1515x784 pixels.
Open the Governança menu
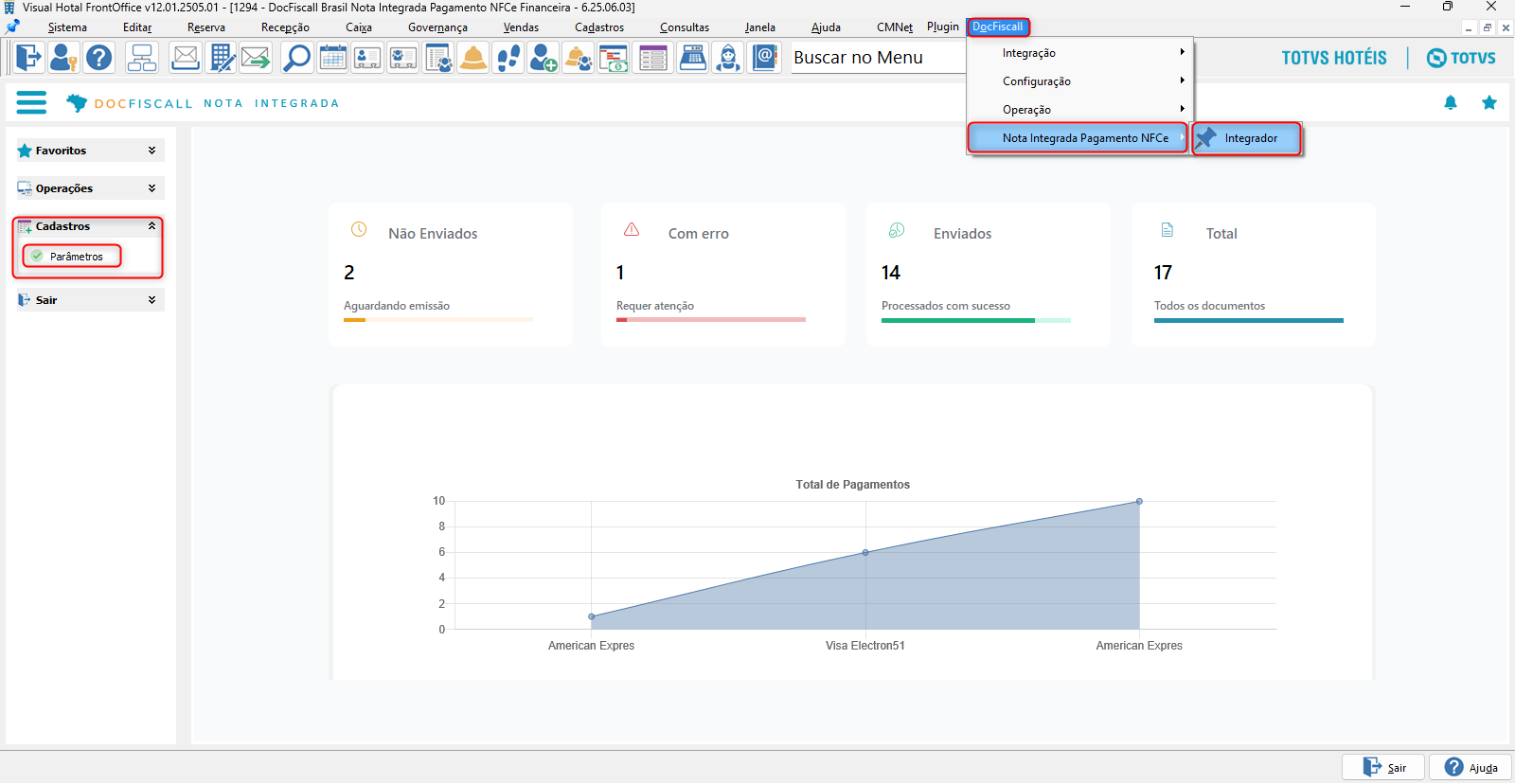point(437,27)
